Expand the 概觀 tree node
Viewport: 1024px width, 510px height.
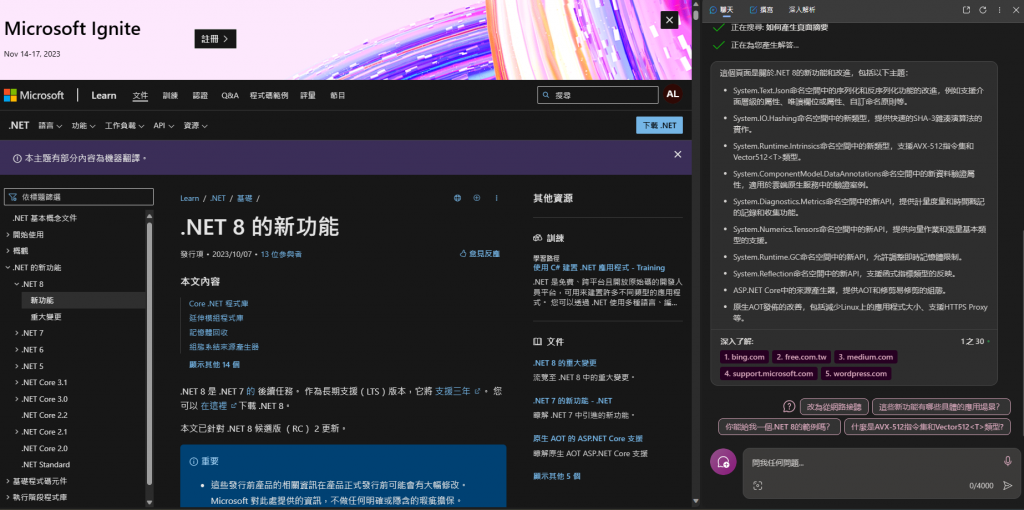click(x=8, y=251)
